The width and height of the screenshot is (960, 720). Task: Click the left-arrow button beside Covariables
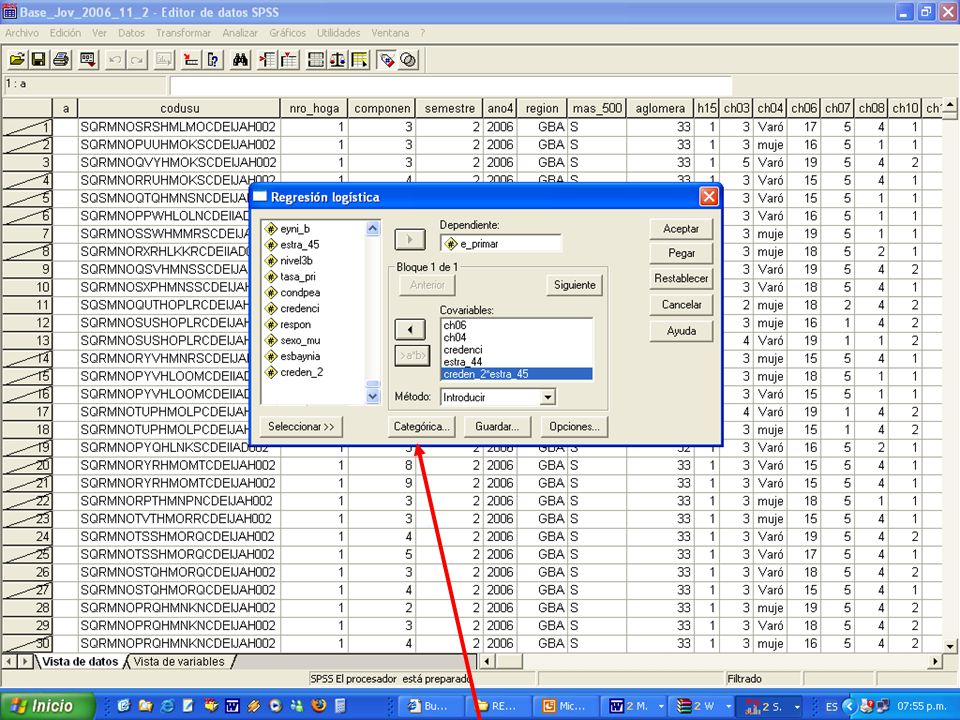pos(410,329)
